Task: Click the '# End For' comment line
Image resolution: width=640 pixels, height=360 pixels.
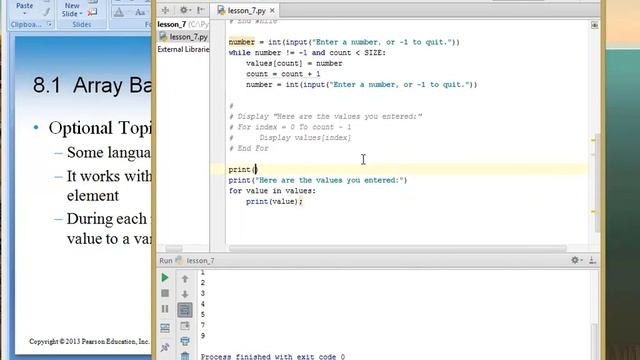Action: pyautogui.click(x=249, y=148)
